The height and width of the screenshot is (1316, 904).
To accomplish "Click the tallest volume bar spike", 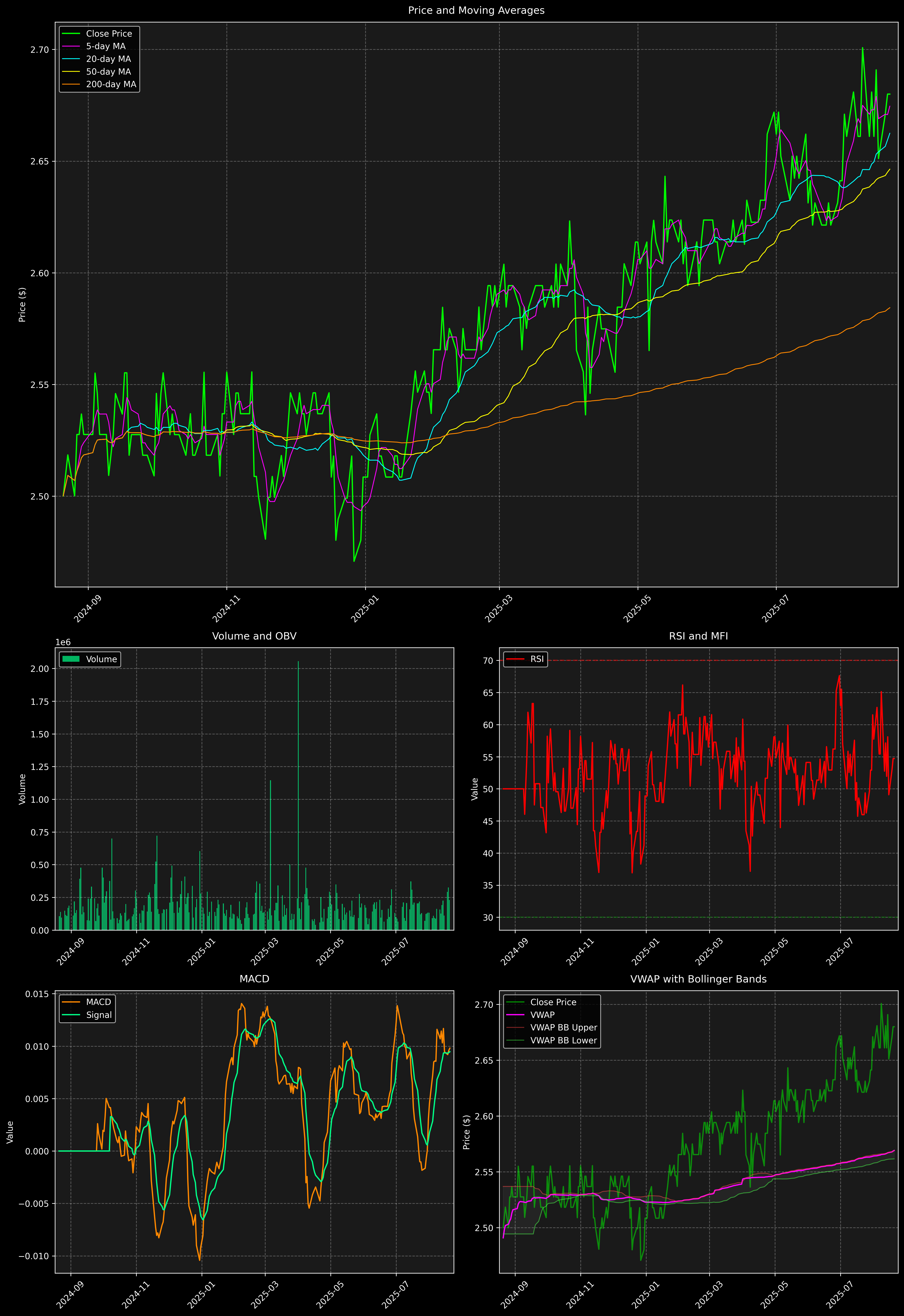I will point(299,793).
